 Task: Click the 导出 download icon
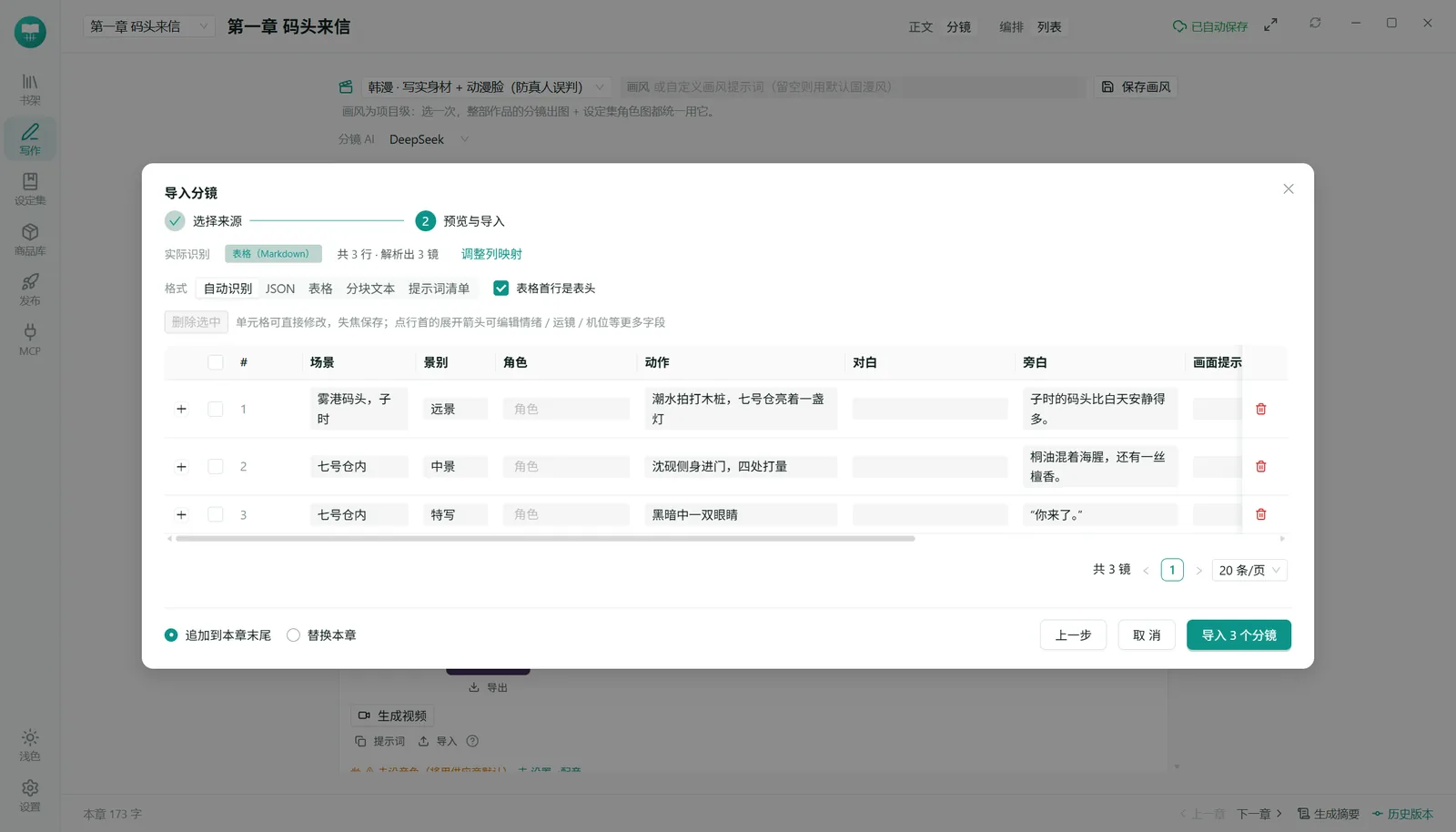click(x=474, y=687)
